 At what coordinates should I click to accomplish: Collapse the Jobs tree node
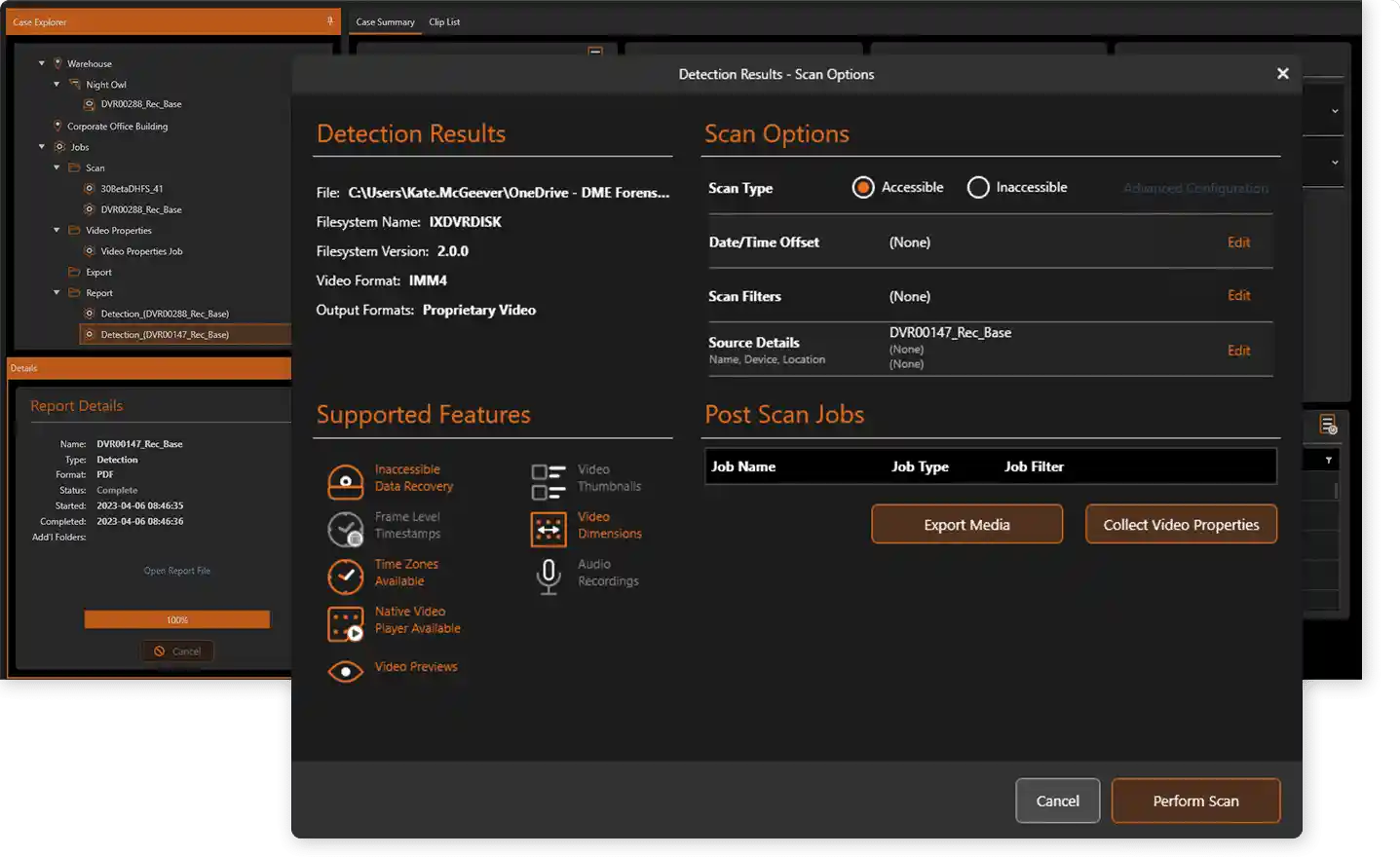tap(41, 147)
